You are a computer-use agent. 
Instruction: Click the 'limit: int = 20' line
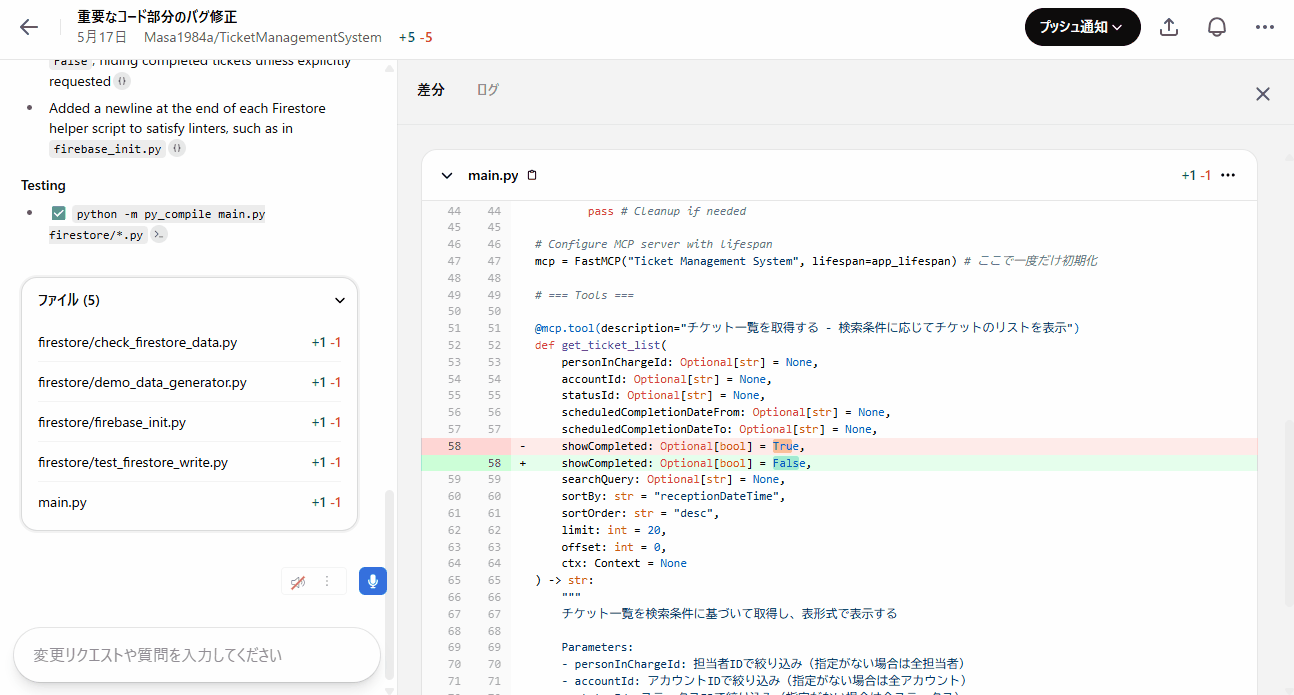tap(614, 530)
